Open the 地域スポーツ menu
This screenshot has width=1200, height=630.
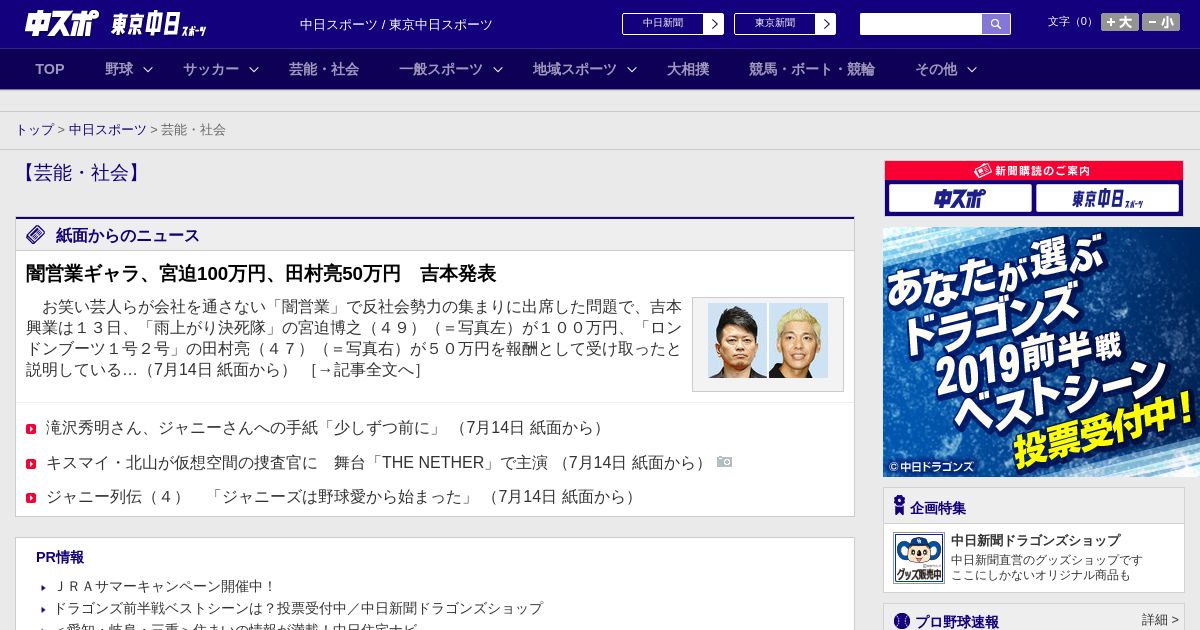tap(575, 69)
